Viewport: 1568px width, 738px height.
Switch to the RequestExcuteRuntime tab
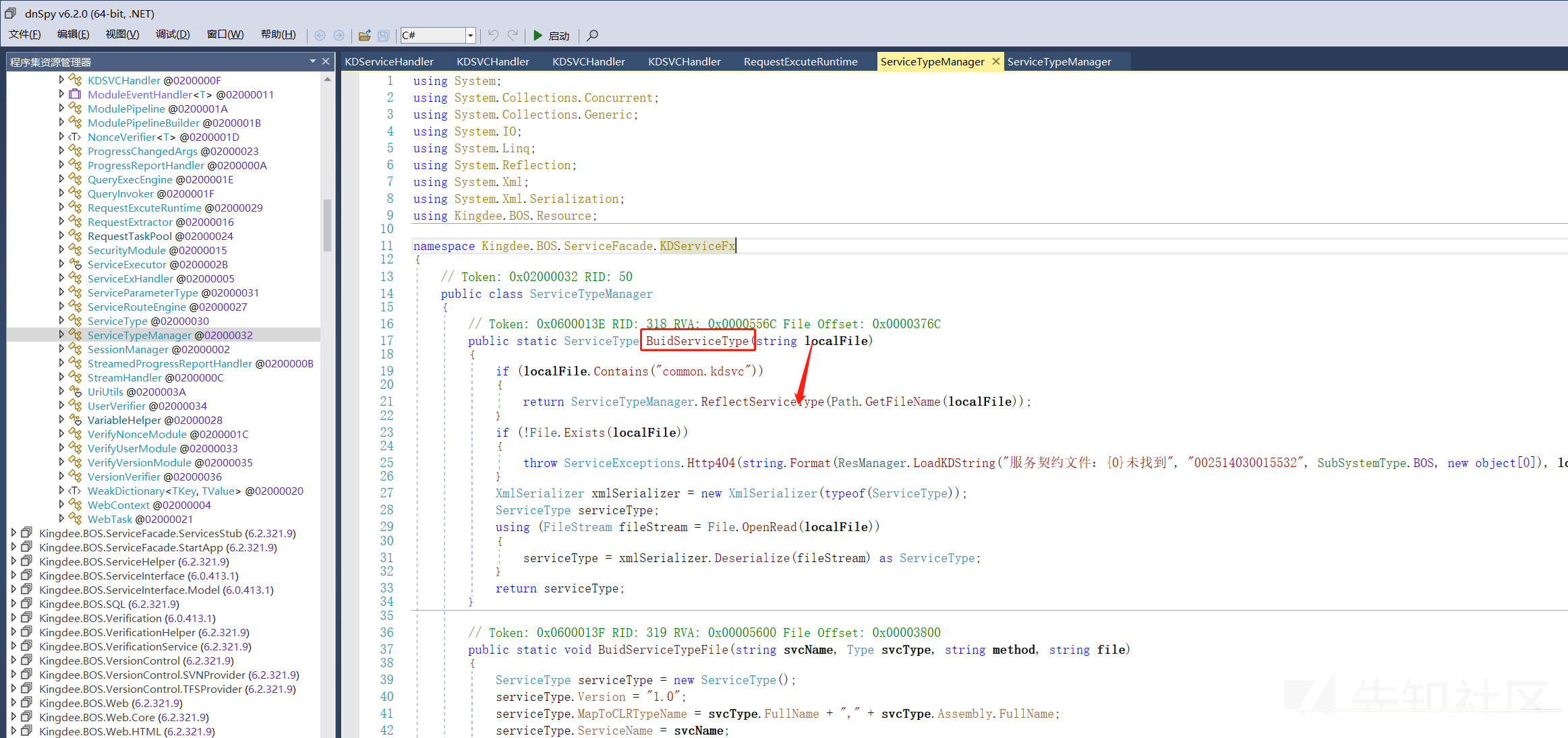(801, 61)
